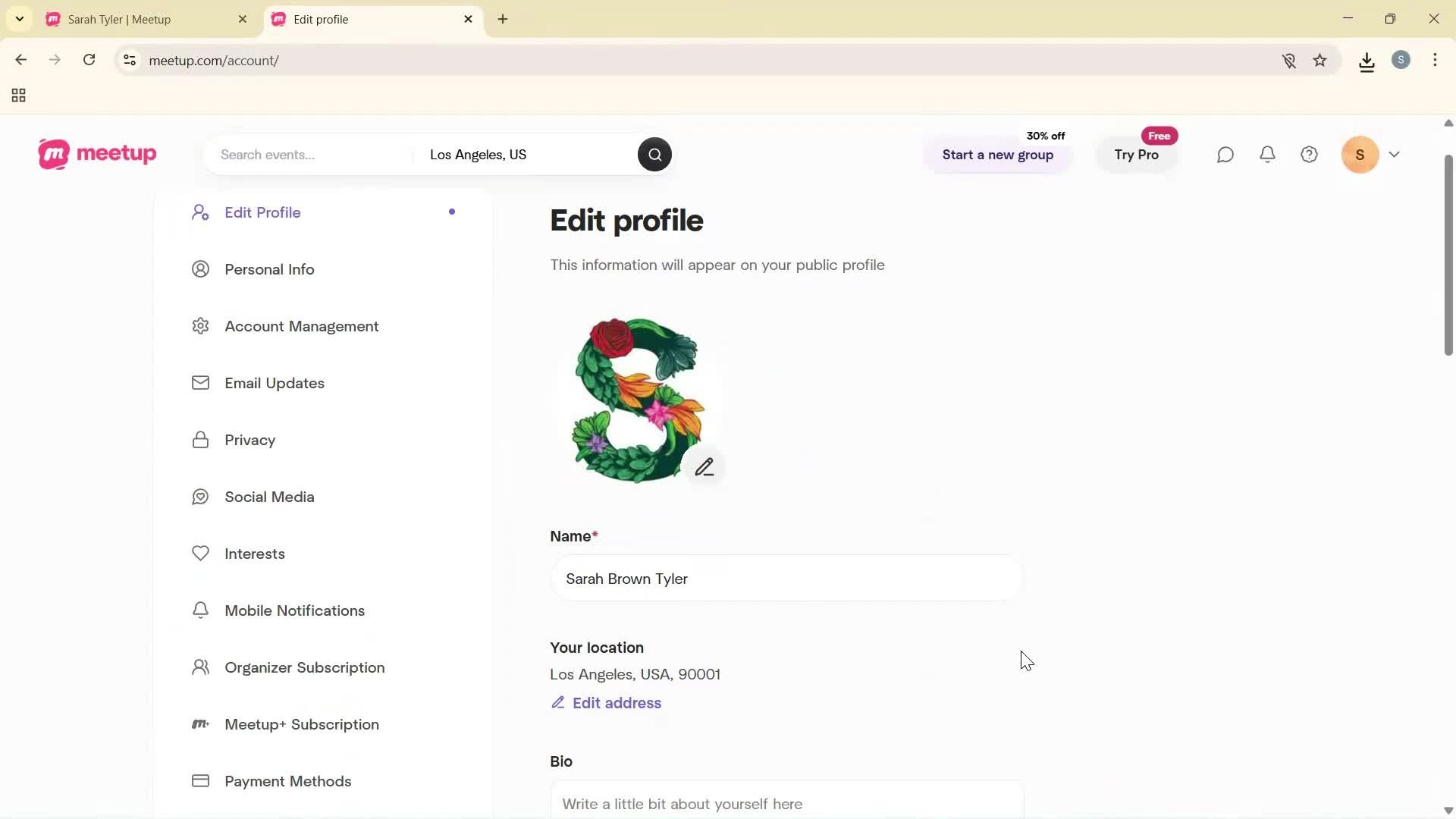
Task: Select Email Updates in the sidebar
Action: click(x=274, y=383)
